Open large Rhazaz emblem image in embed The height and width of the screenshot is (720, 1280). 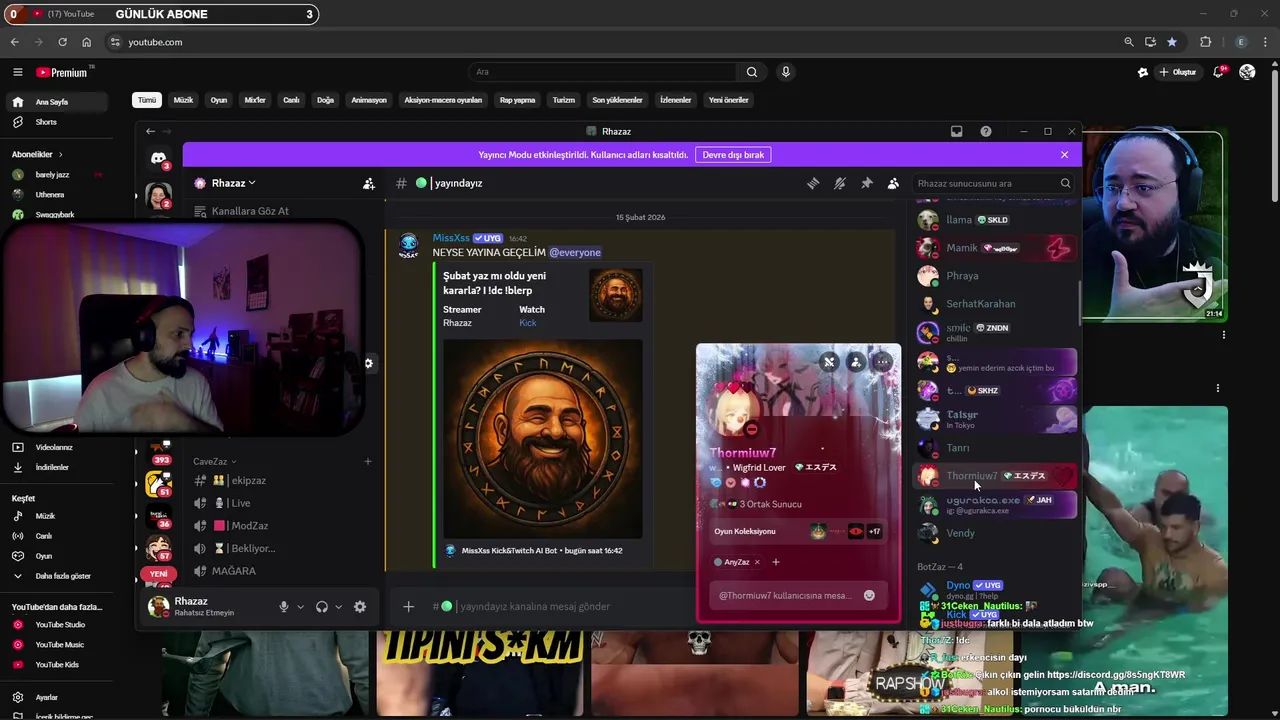click(543, 438)
